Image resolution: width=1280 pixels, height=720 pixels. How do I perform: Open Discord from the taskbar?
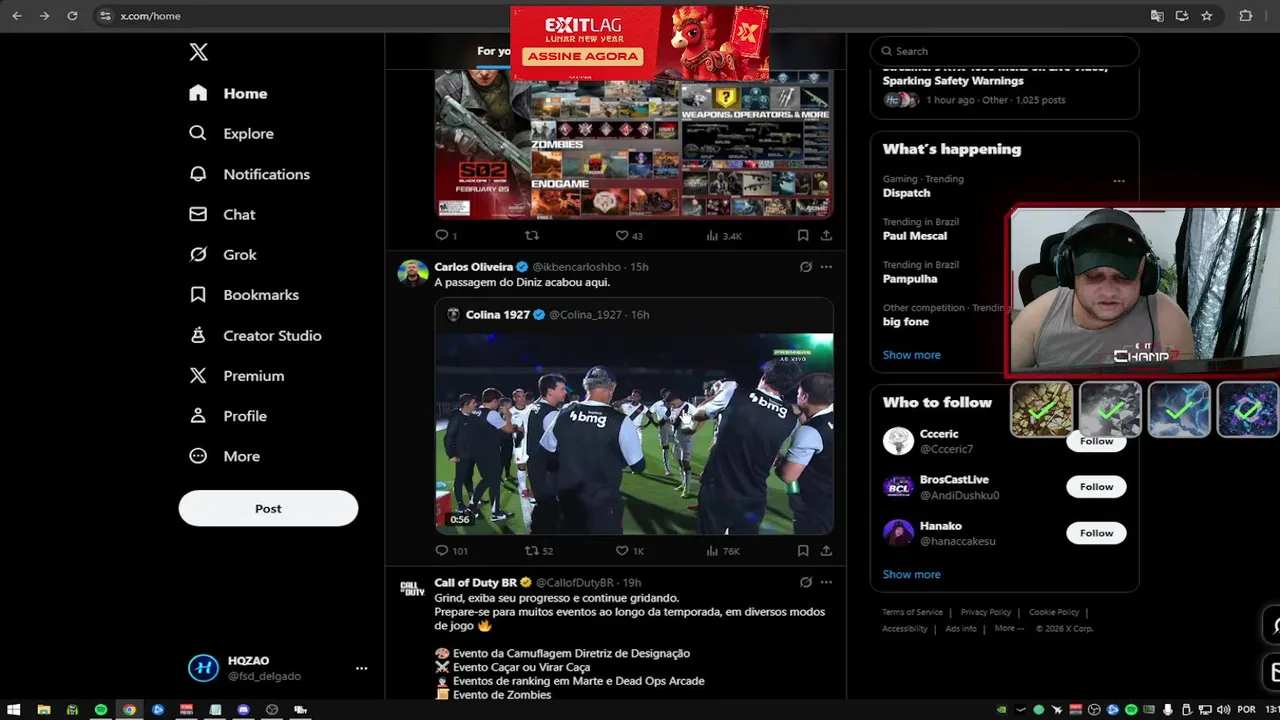tap(243, 709)
